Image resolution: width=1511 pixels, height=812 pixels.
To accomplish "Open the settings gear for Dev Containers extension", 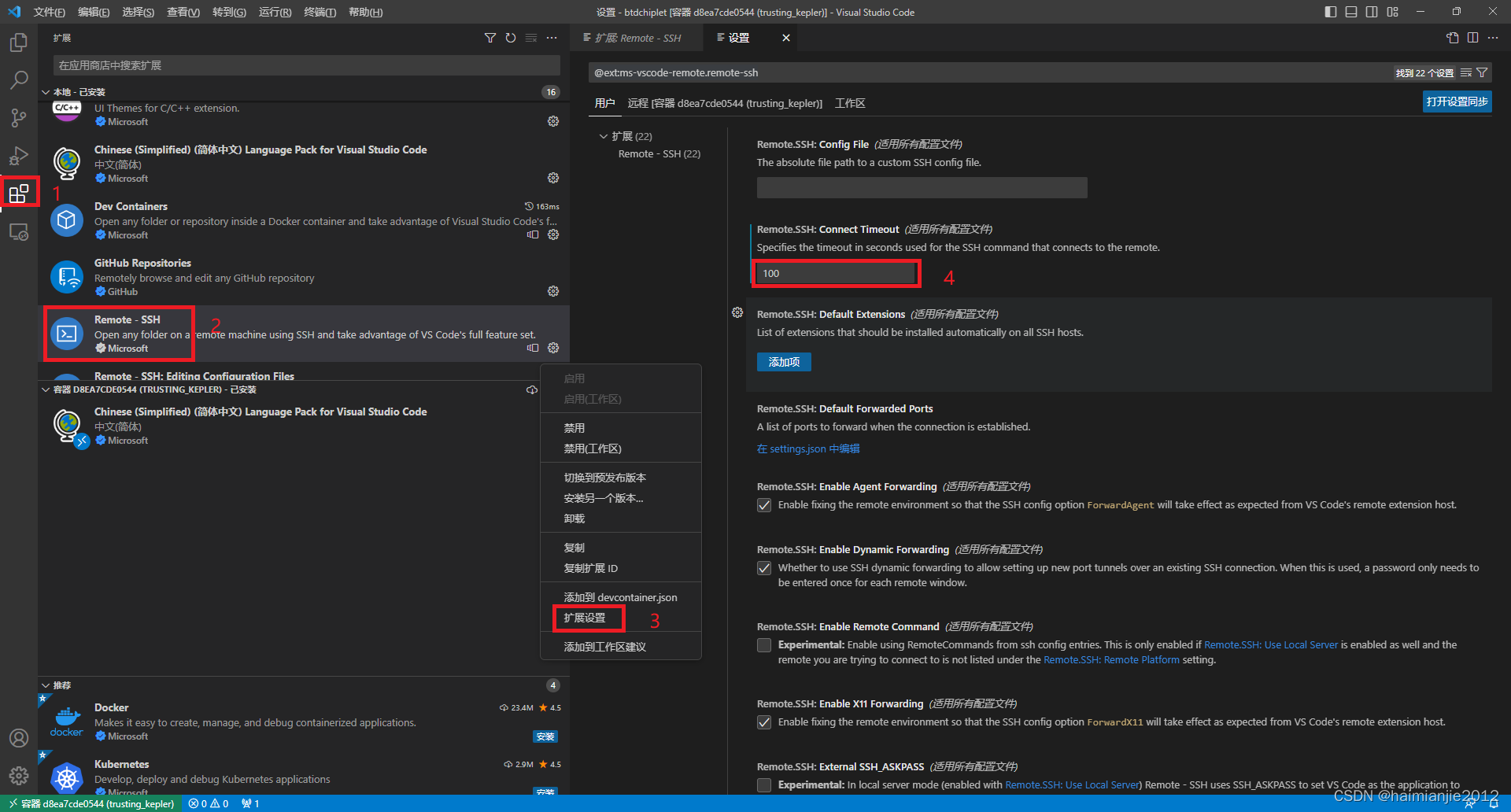I will click(x=553, y=234).
